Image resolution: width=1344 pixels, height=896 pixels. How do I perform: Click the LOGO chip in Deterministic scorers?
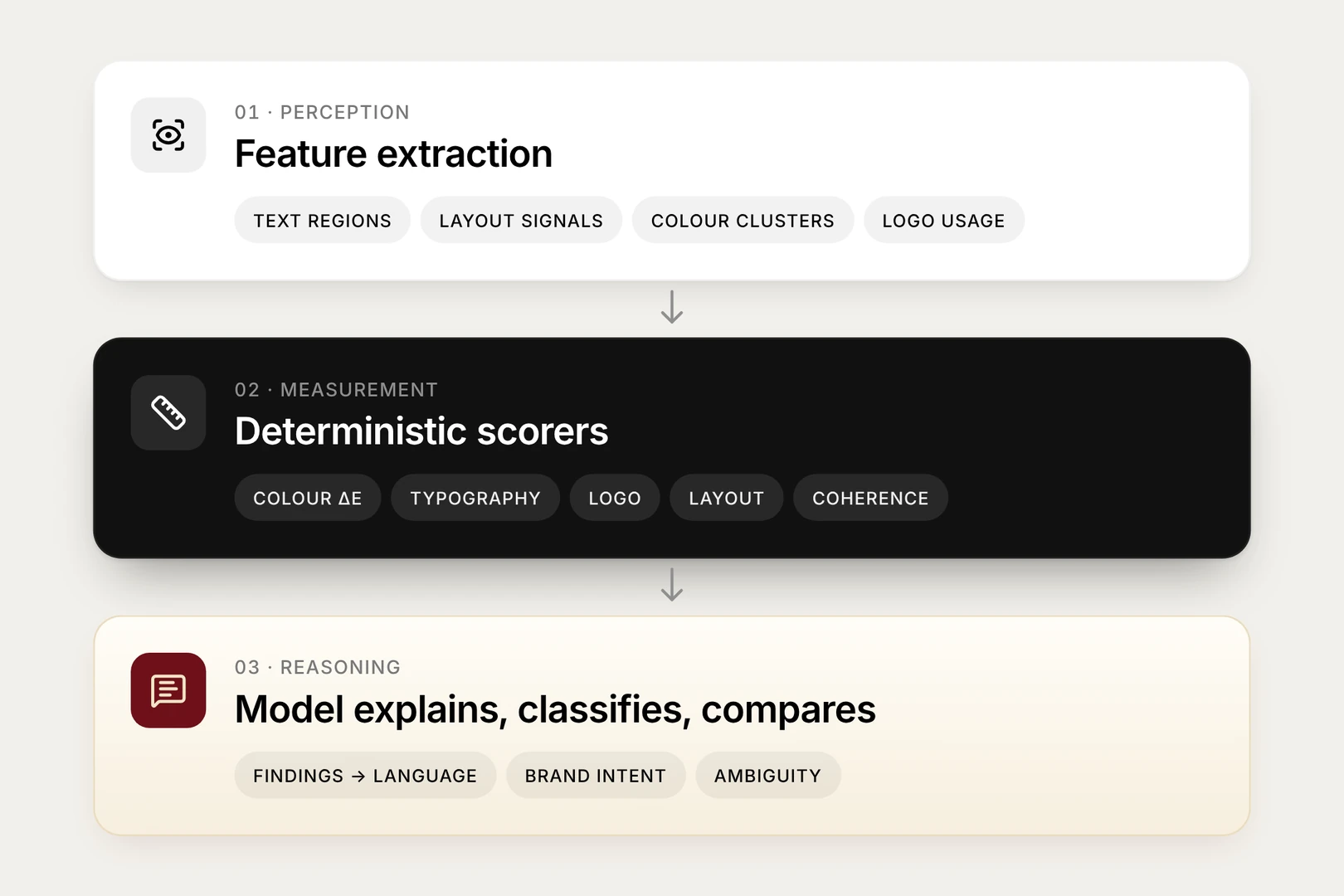[x=615, y=498]
